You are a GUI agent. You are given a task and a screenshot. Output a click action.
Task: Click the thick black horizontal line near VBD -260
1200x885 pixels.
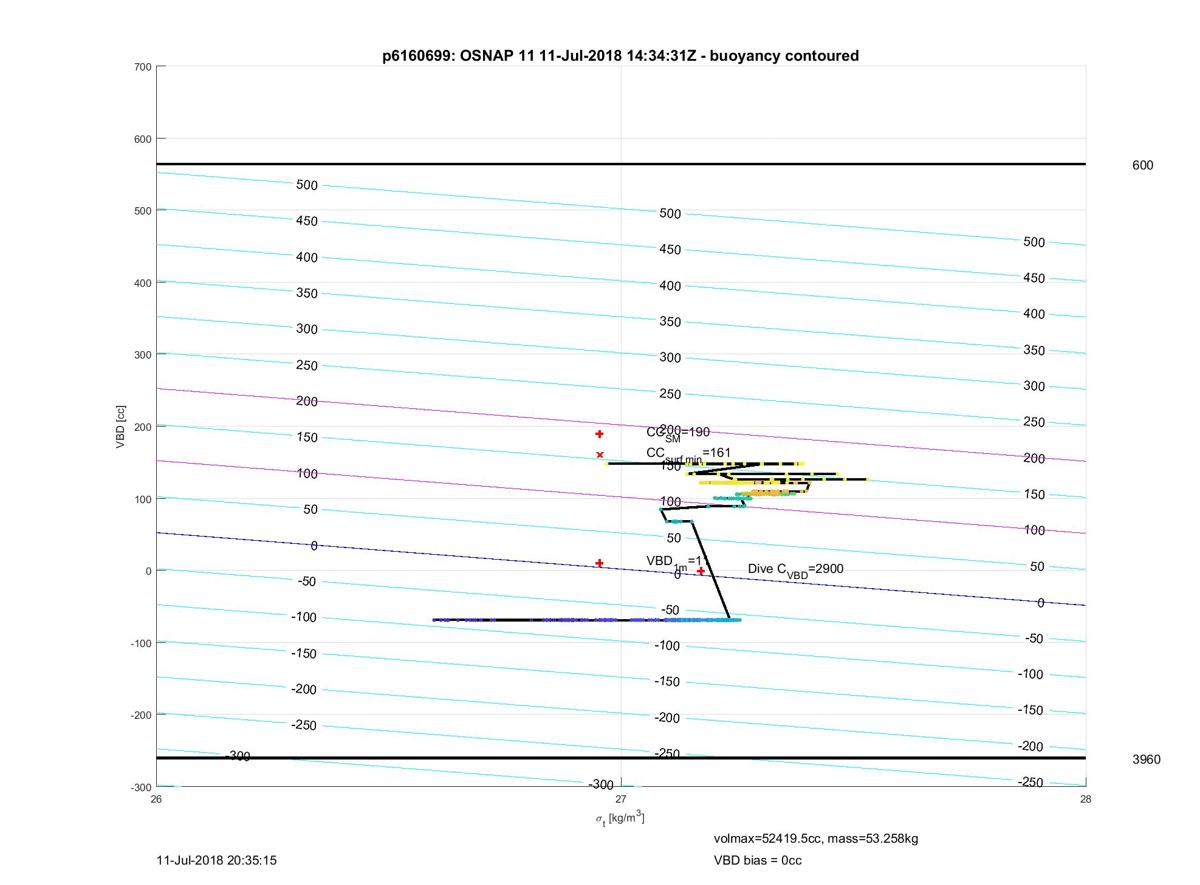pyautogui.click(x=621, y=758)
